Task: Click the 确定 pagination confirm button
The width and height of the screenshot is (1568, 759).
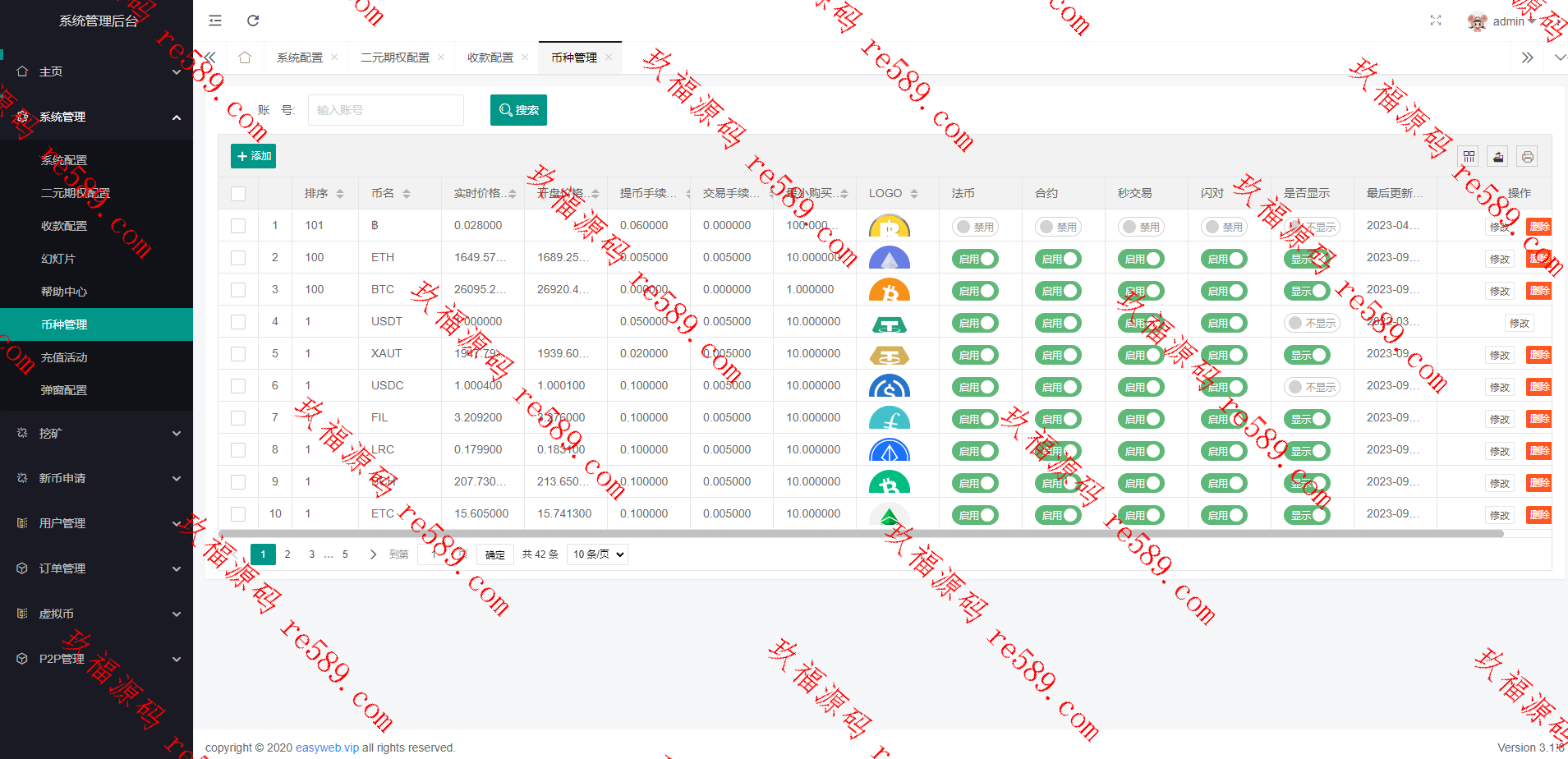Action: [x=495, y=554]
